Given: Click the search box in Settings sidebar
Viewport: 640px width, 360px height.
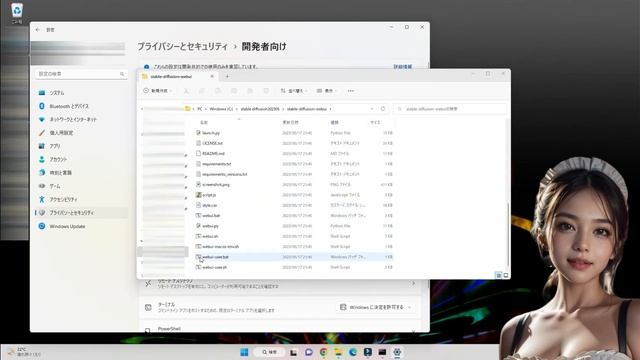Looking at the screenshot, I should tap(81, 74).
